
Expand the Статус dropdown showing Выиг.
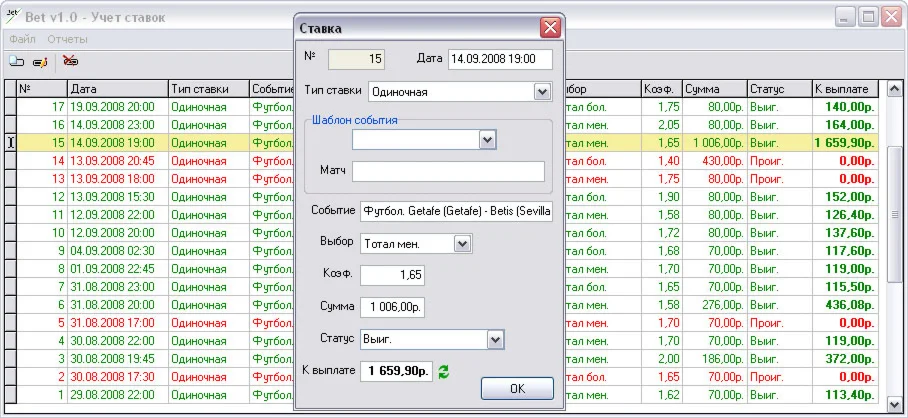pos(493,340)
